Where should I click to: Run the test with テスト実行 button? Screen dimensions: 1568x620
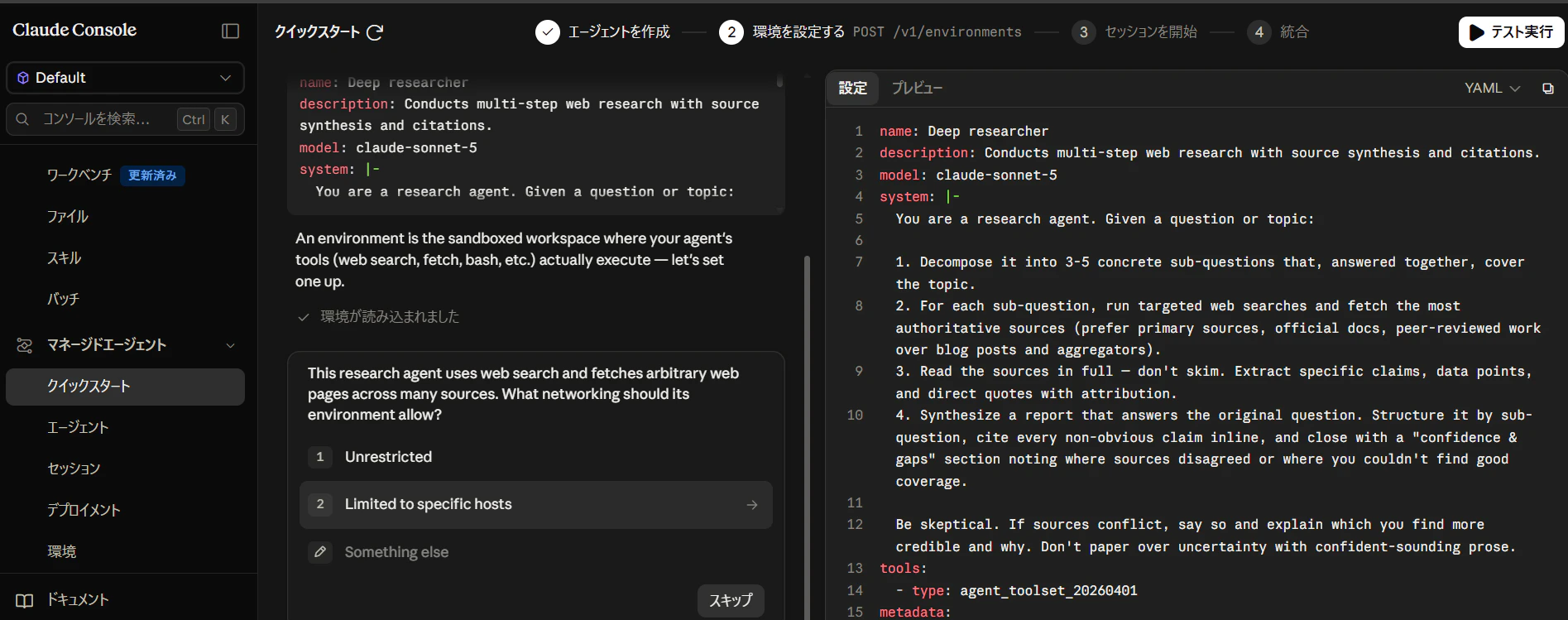pyautogui.click(x=1511, y=32)
